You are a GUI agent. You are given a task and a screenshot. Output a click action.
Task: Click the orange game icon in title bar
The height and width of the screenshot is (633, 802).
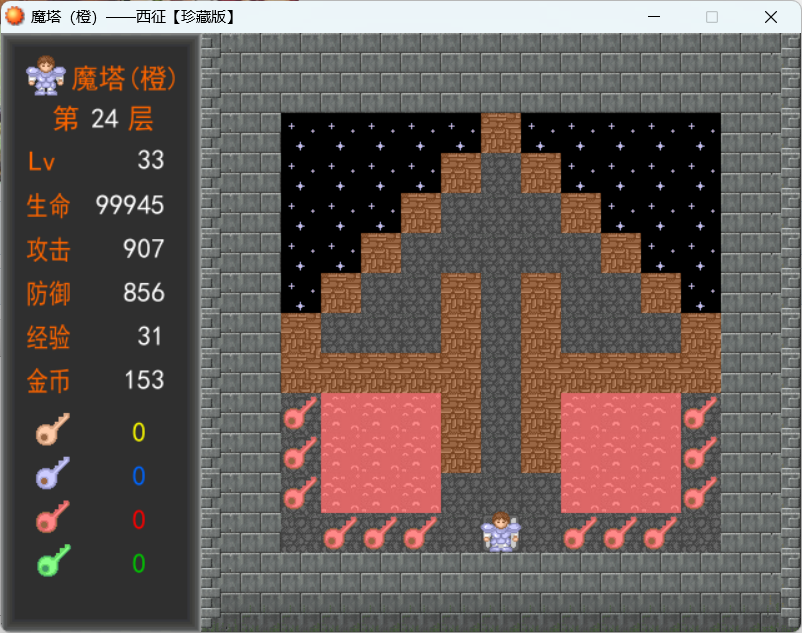14,16
